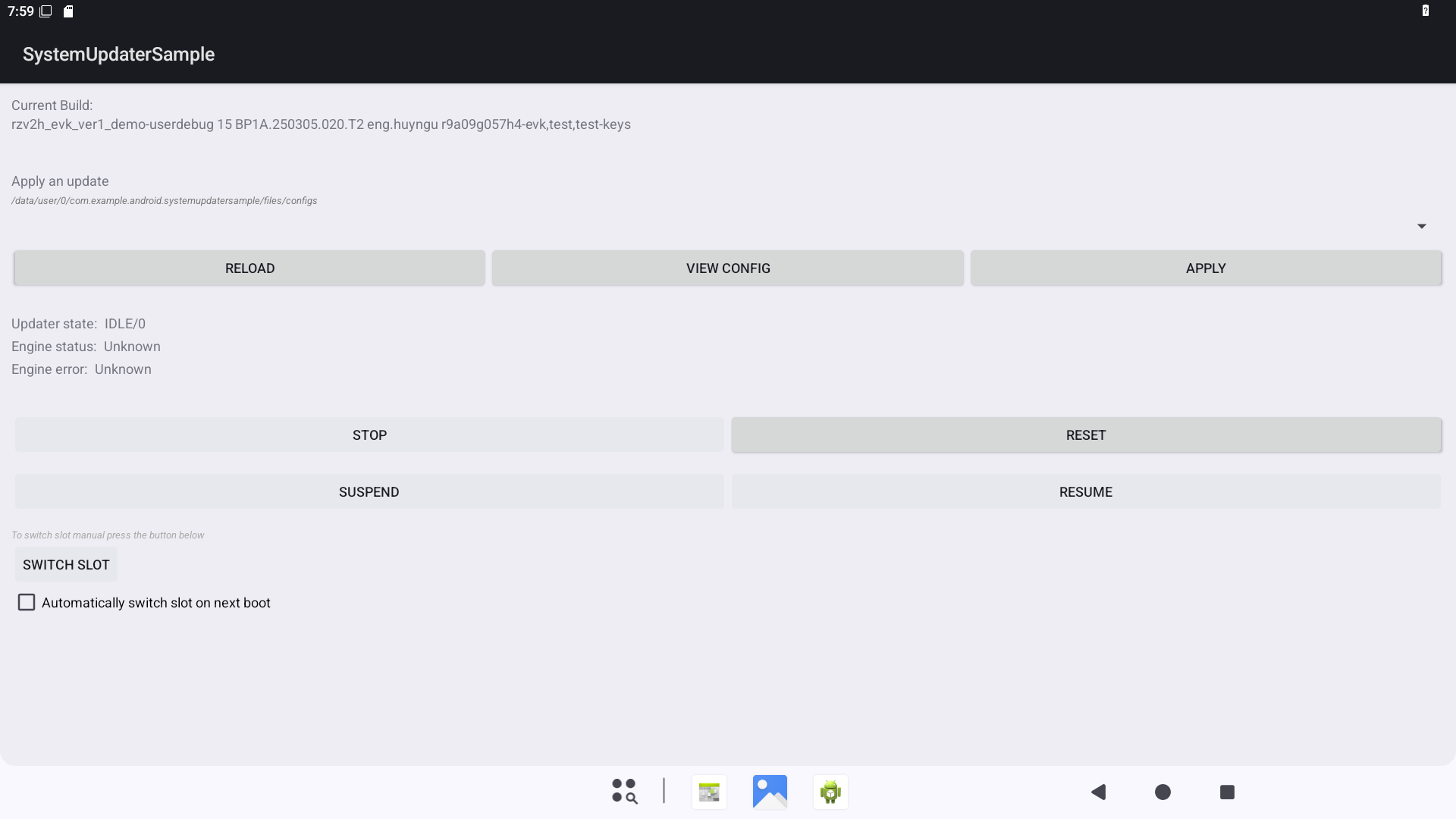Tap the Home navigation button

(1163, 792)
